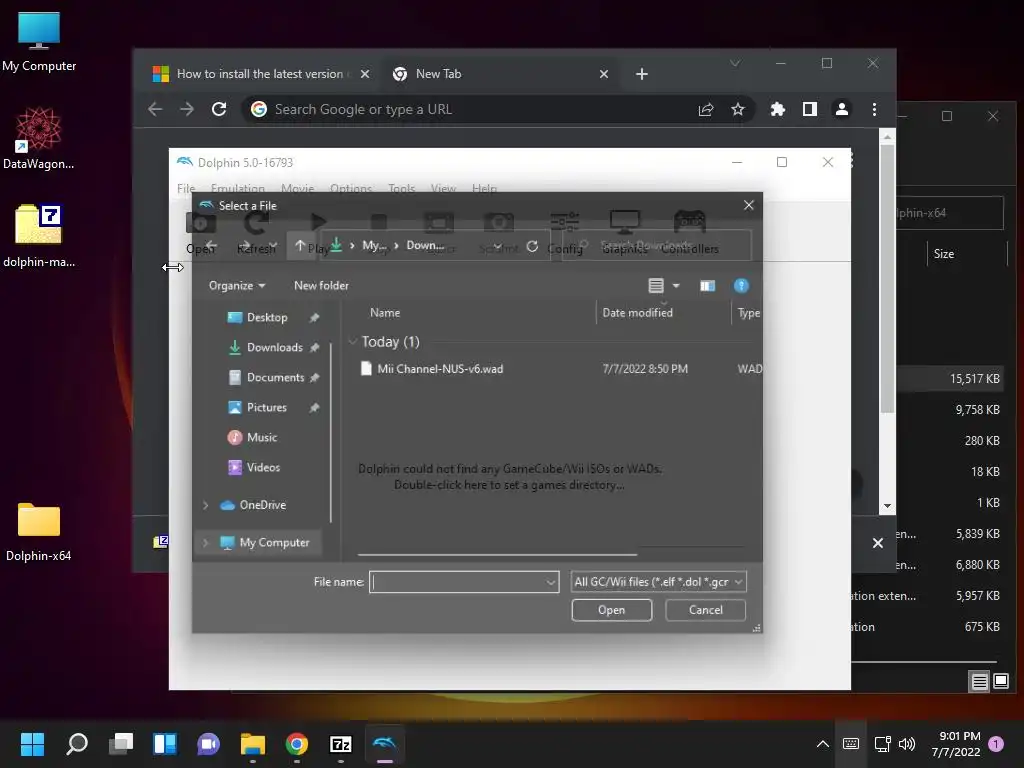This screenshot has width=1024, height=768.
Task: Click Chrome's reload page icon
Action: pyautogui.click(x=219, y=109)
